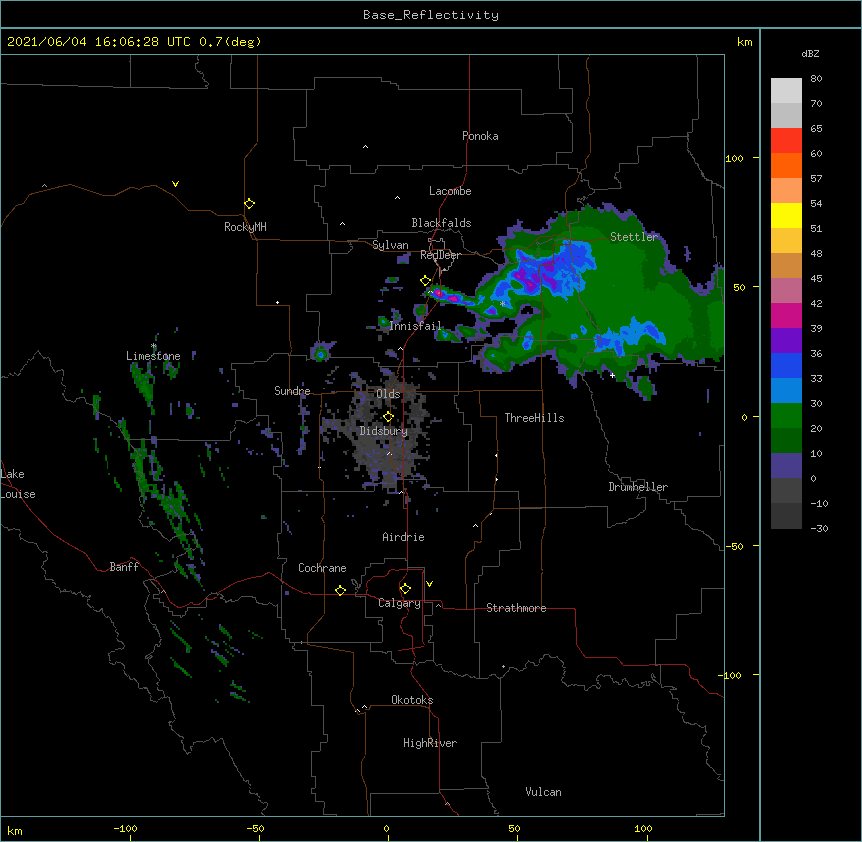Click the dBZ legend heading

(810, 53)
